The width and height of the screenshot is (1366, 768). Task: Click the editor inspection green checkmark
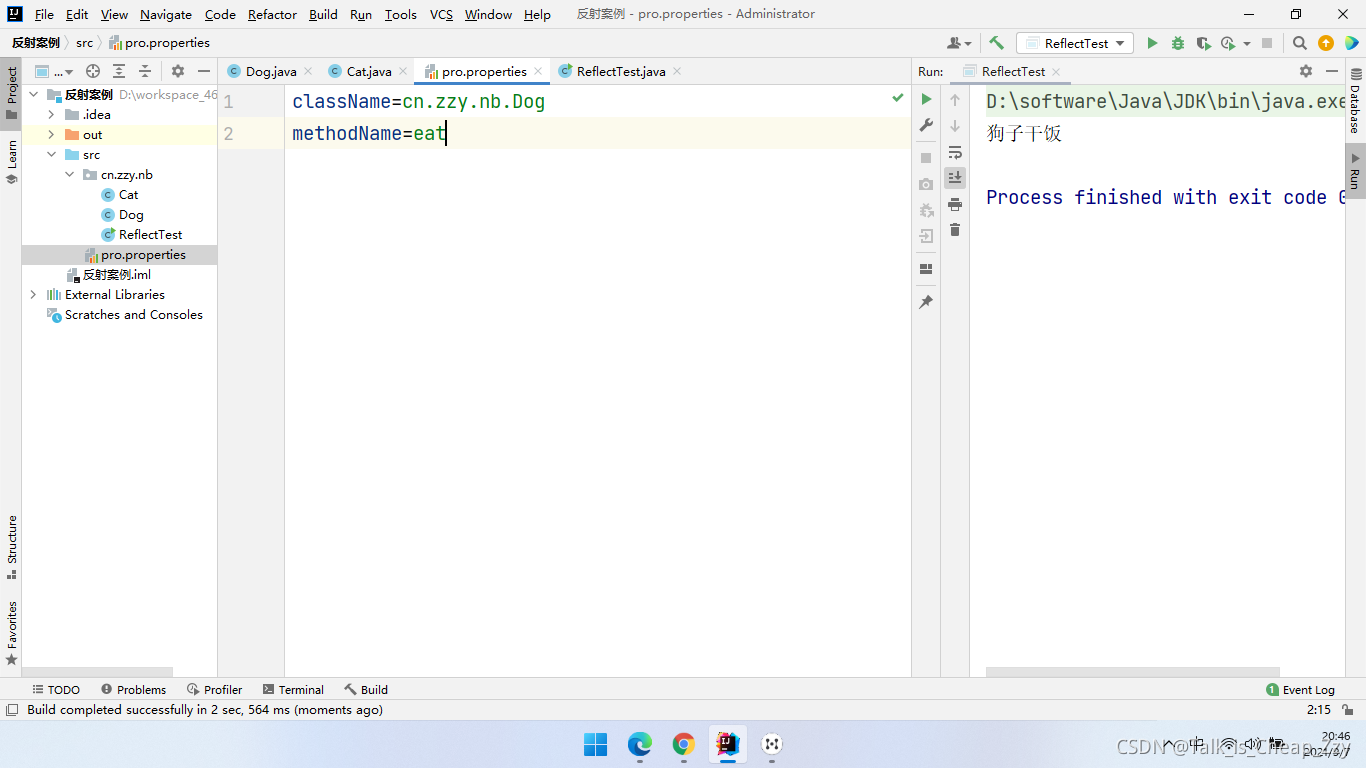tap(897, 98)
